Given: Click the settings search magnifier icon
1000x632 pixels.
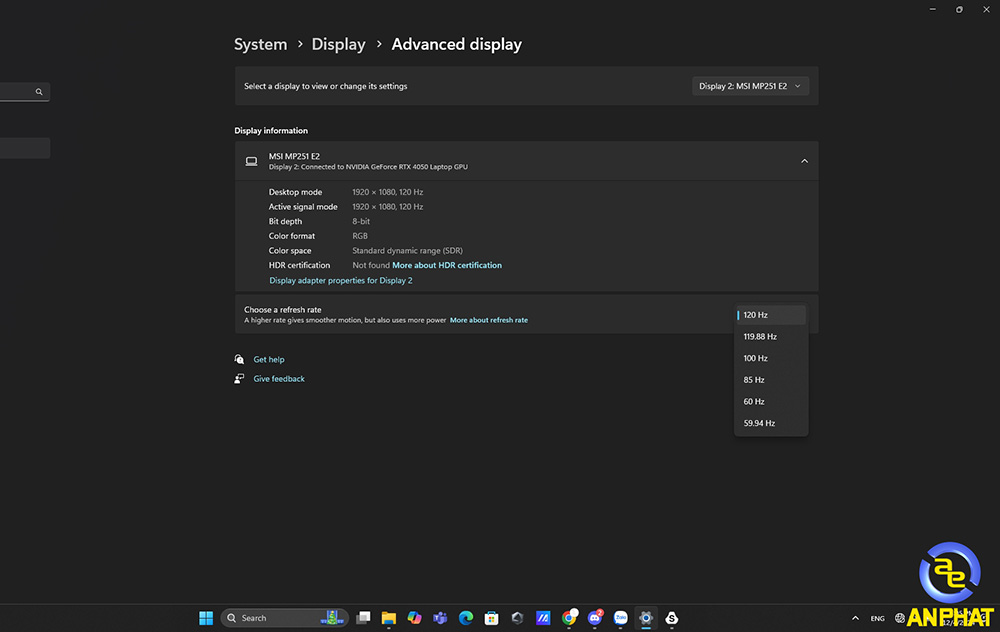Looking at the screenshot, I should 39,92.
